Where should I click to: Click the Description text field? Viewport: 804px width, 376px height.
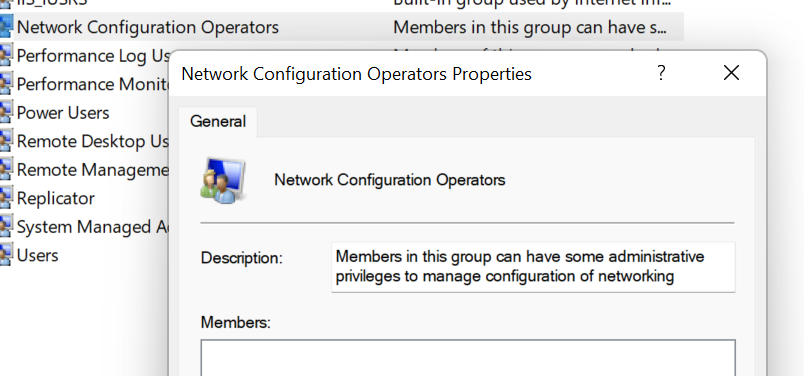pyautogui.click(x=533, y=267)
